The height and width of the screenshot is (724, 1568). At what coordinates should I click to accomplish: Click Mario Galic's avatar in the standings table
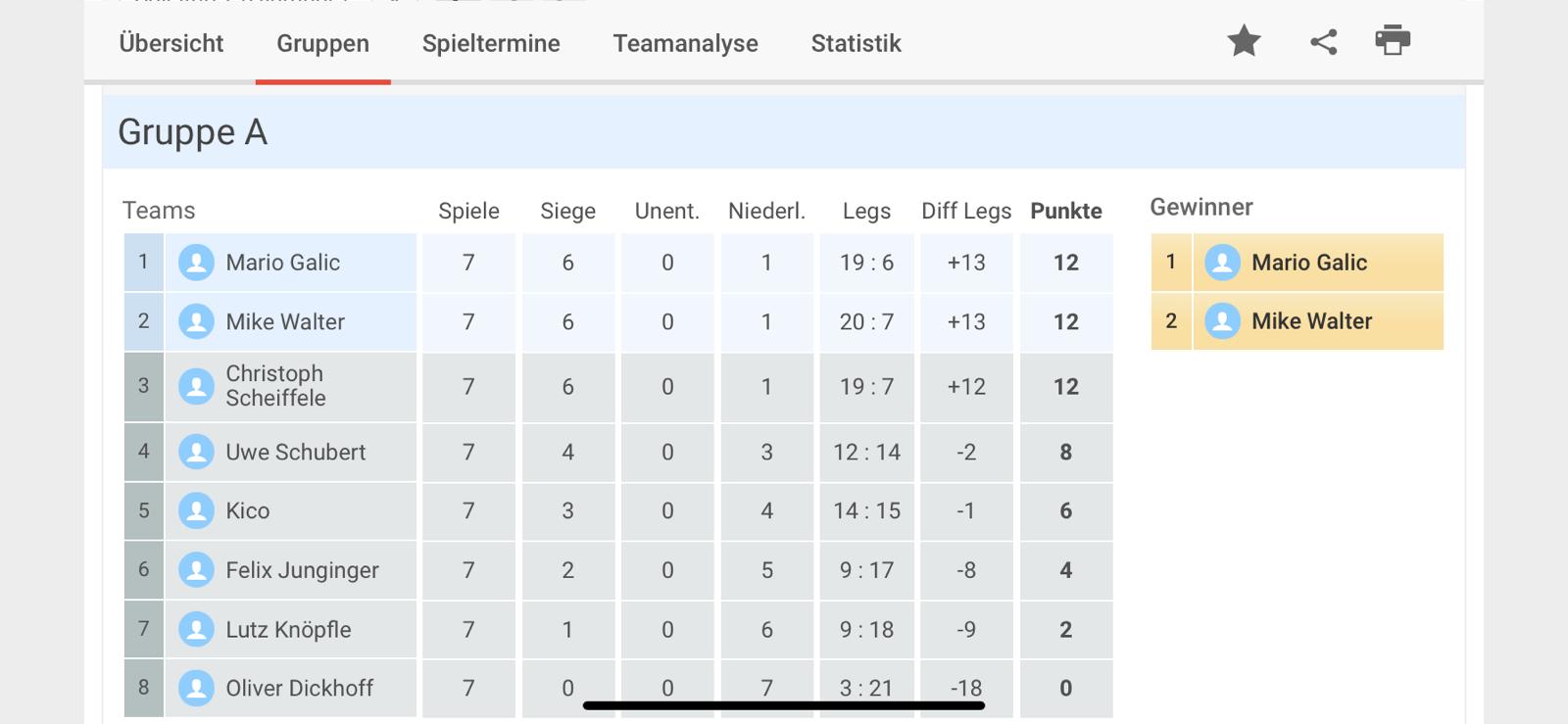pos(196,263)
